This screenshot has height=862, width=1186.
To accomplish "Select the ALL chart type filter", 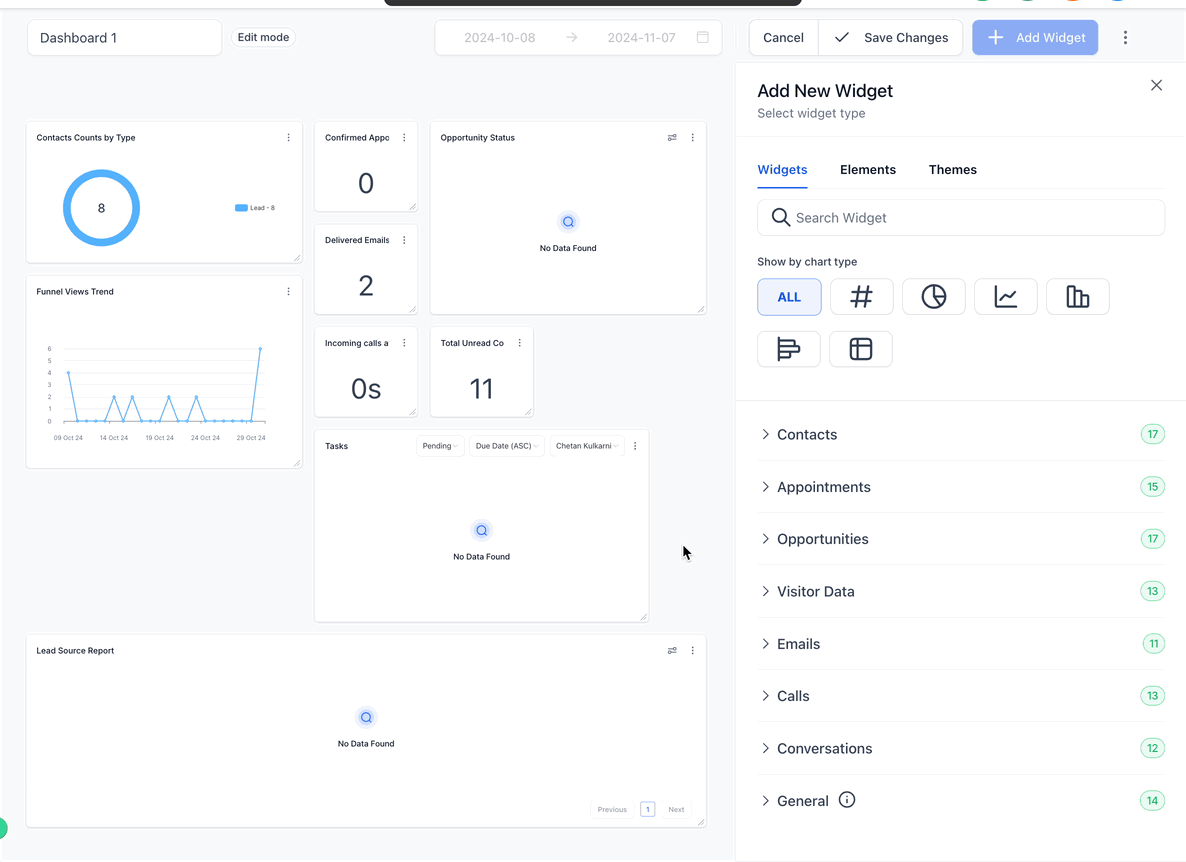I will (789, 296).
